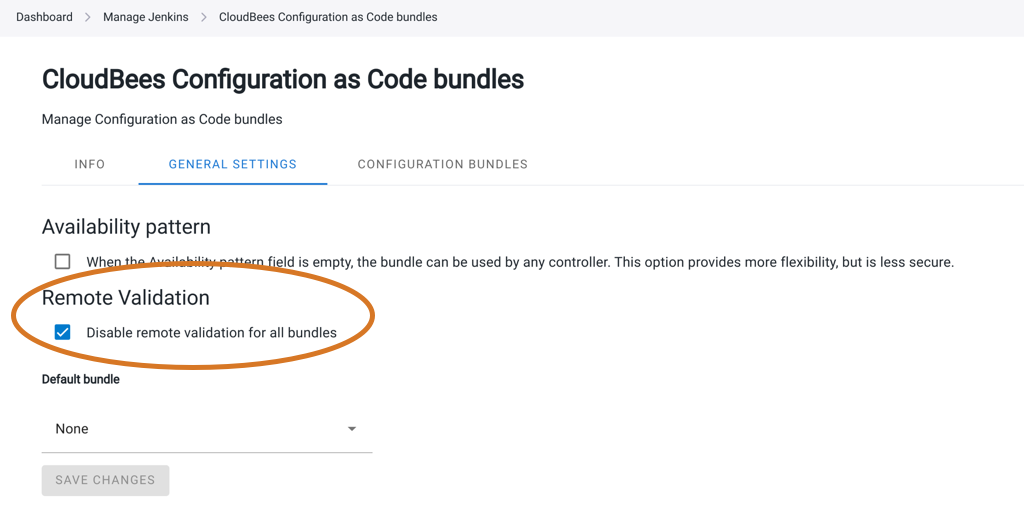1024x523 pixels.
Task: Click the Default bundle field label
Action: pos(80,379)
